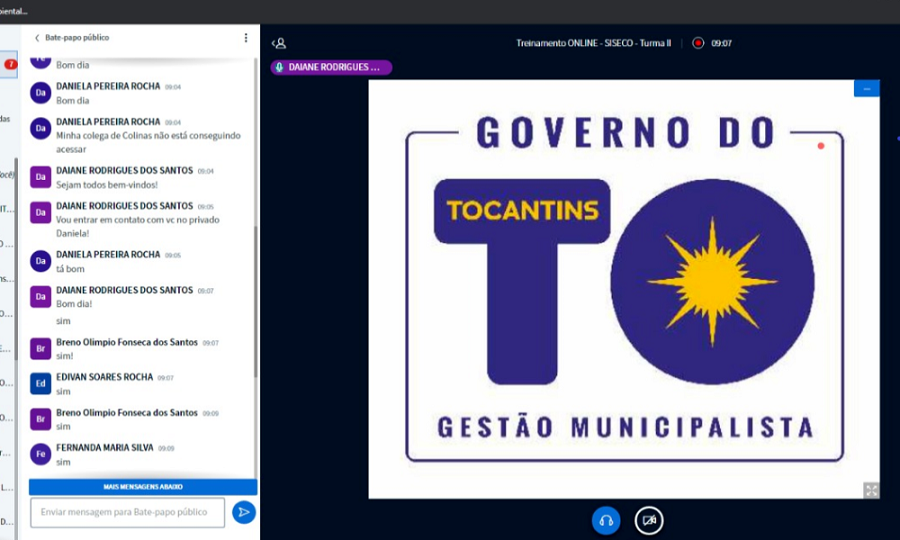The image size is (900, 540).
Task: Click the headphone audio button
Action: 605,520
